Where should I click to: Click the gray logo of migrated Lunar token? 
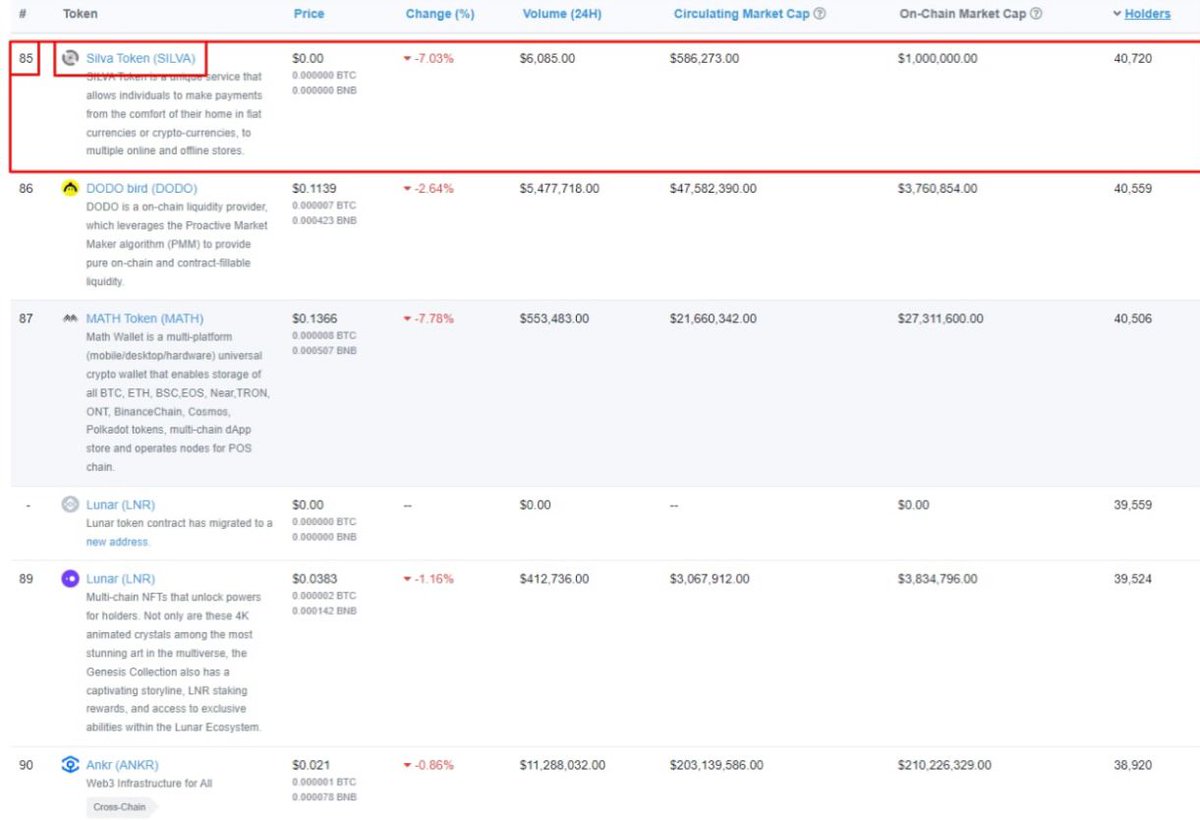(70, 505)
